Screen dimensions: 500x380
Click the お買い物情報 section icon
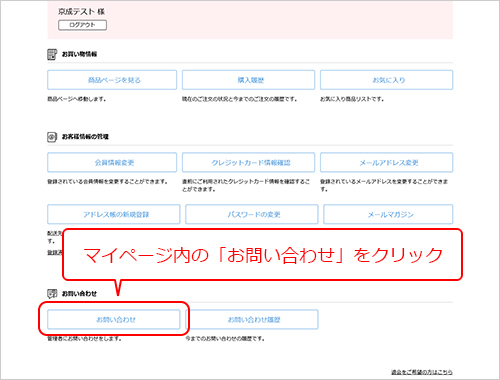[52, 54]
